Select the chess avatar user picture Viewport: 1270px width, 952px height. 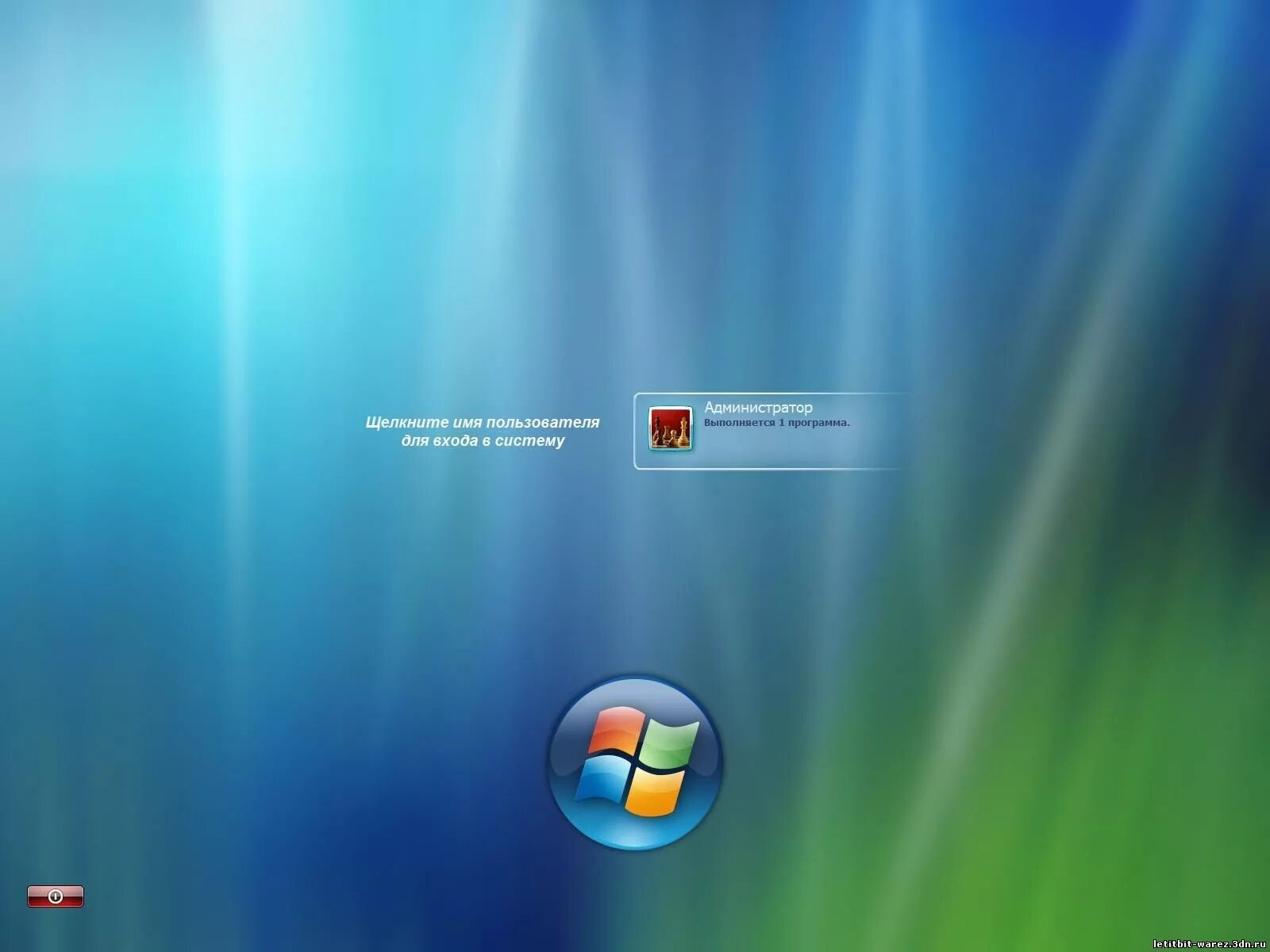point(670,428)
